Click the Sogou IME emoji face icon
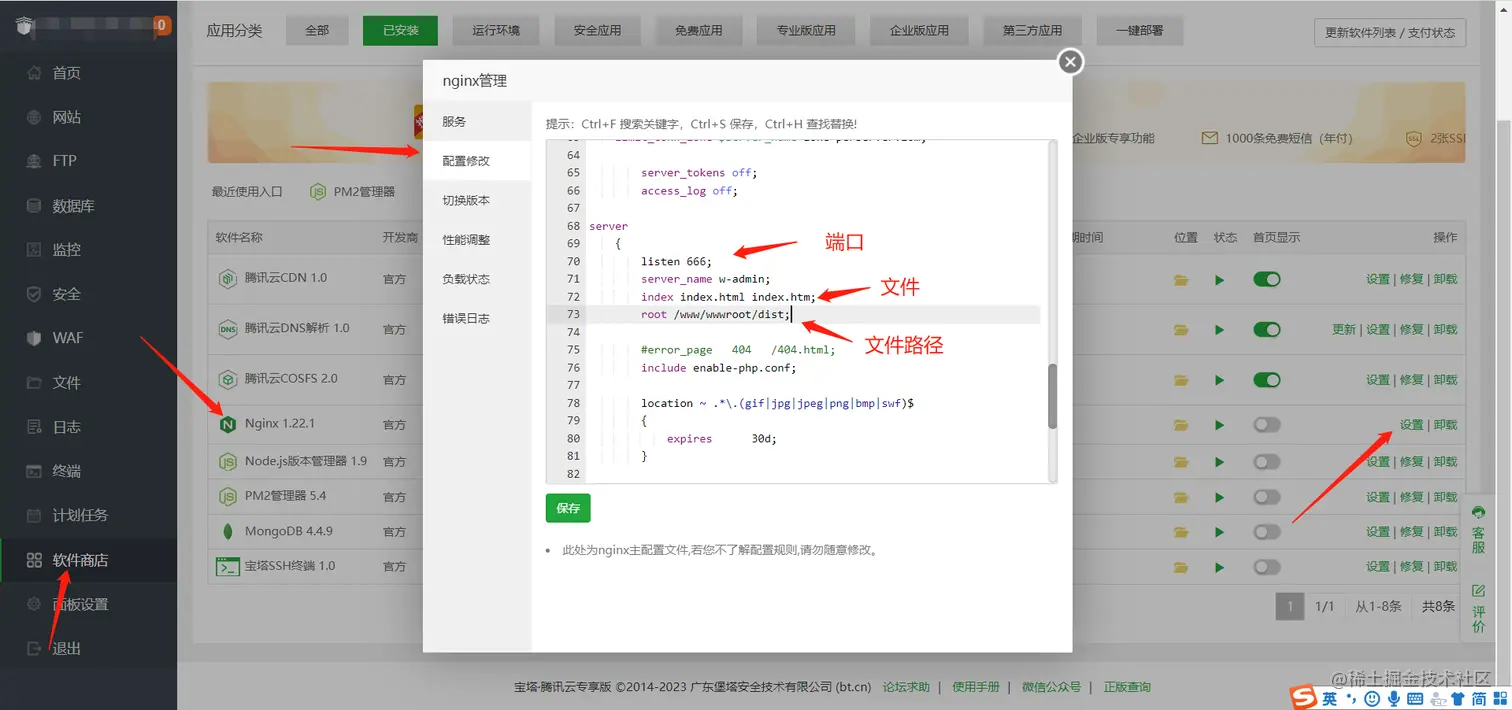The image size is (1512, 710). click(x=1372, y=698)
